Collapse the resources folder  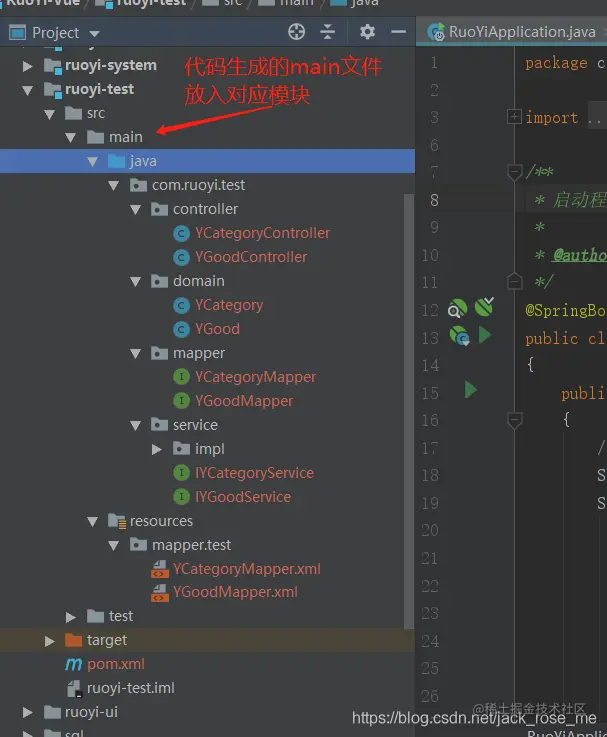[x=93, y=521]
